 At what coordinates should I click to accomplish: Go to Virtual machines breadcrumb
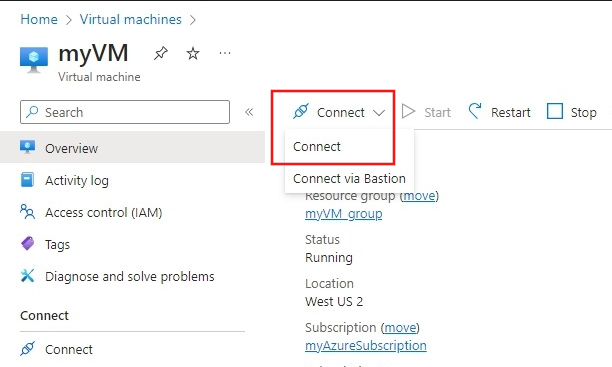131,19
